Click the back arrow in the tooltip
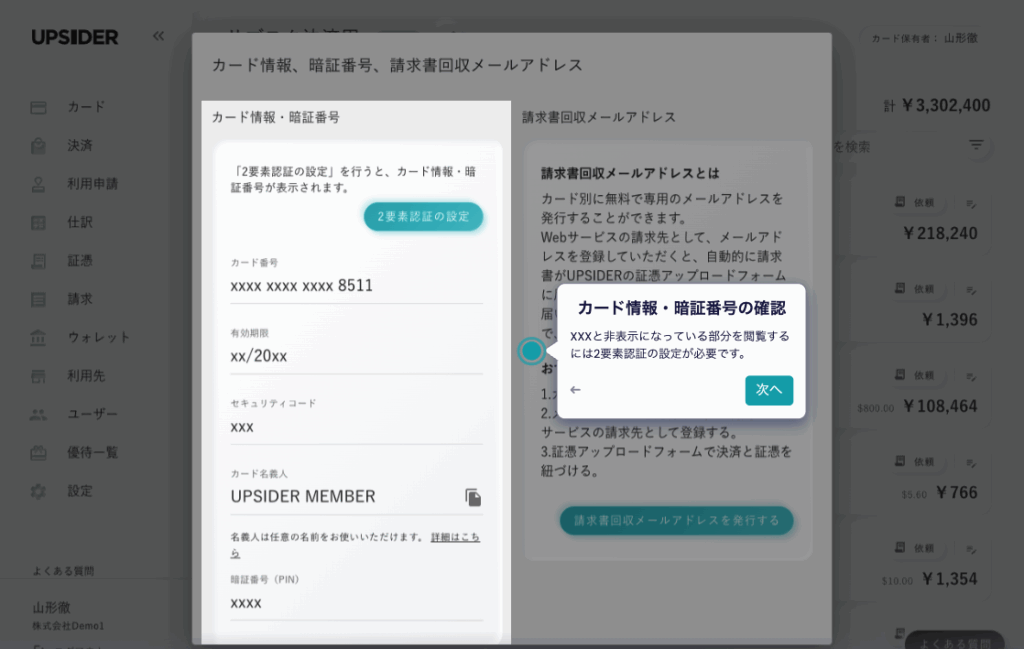Image resolution: width=1024 pixels, height=649 pixels. click(x=575, y=390)
